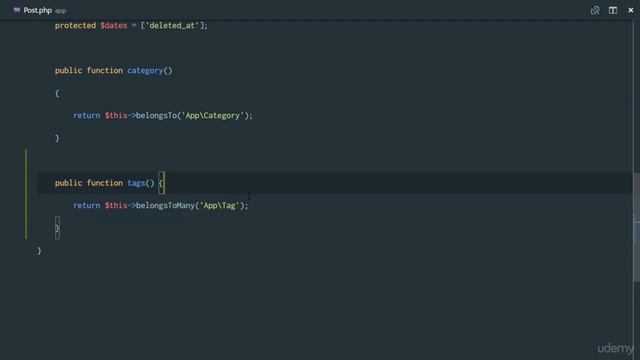Close the Post.php editor tab
The width and height of the screenshot is (640, 360).
[631, 10]
